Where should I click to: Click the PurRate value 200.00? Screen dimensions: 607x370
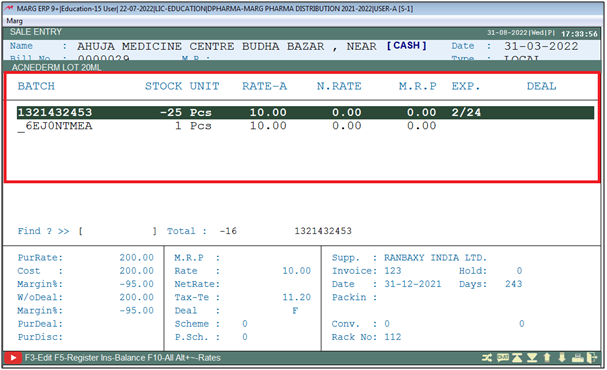coord(136,258)
